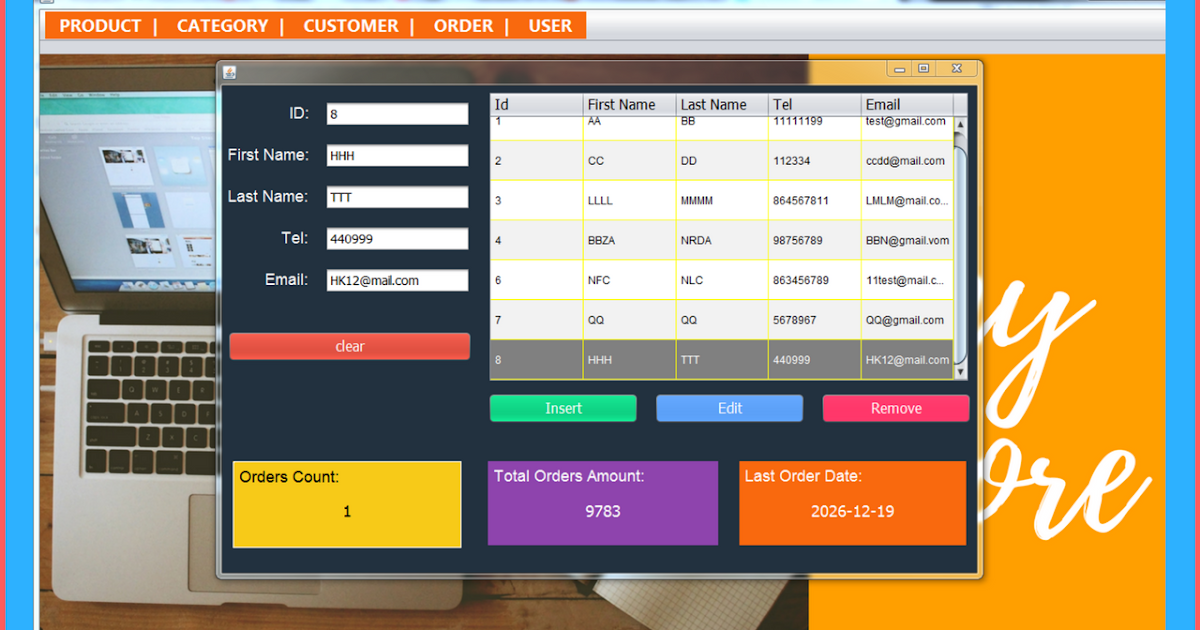Click the red clear button
This screenshot has width=1200, height=630.
pos(350,346)
